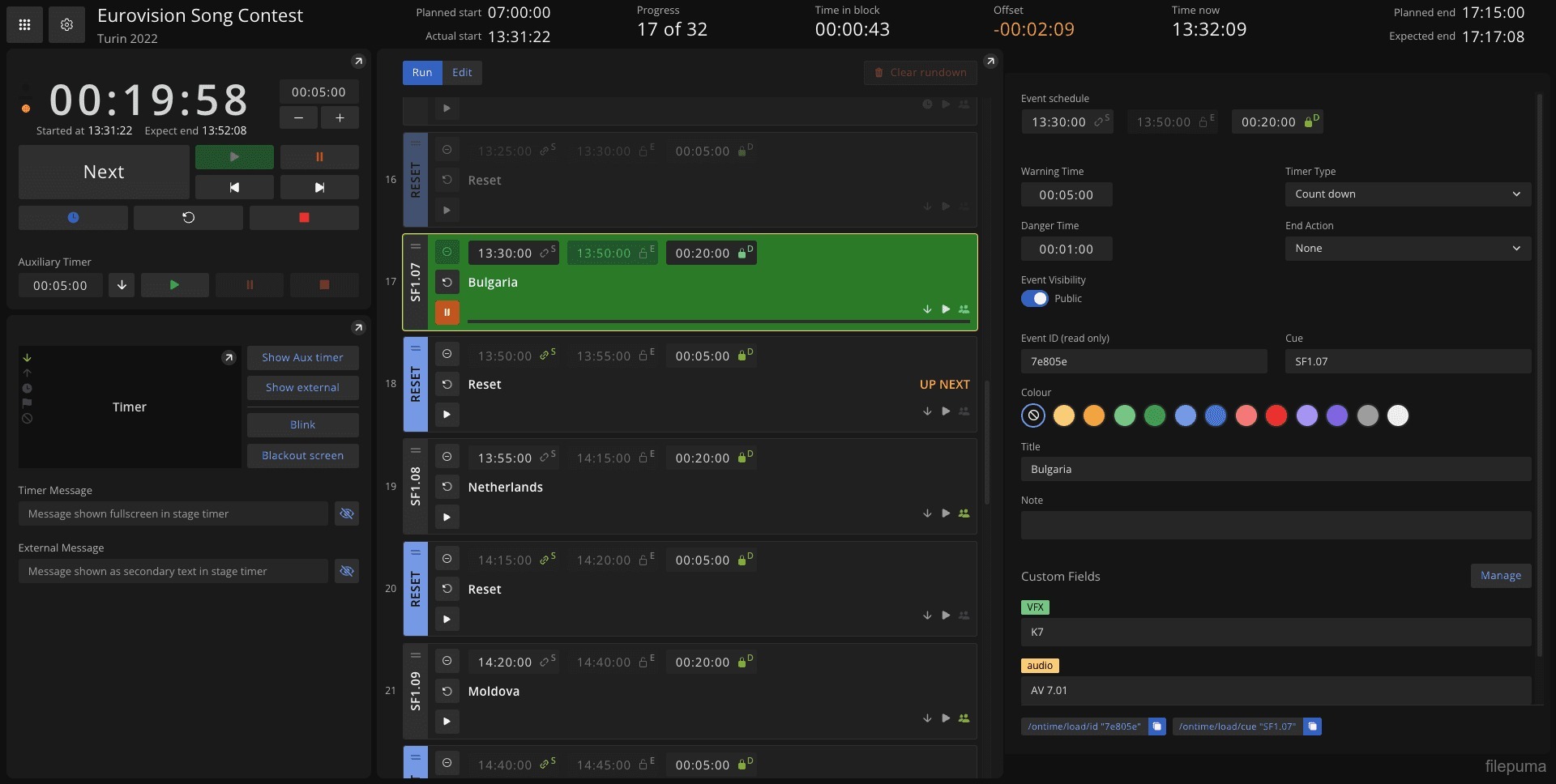
Task: Click the blue roll mode clock icon
Action: [x=73, y=218]
